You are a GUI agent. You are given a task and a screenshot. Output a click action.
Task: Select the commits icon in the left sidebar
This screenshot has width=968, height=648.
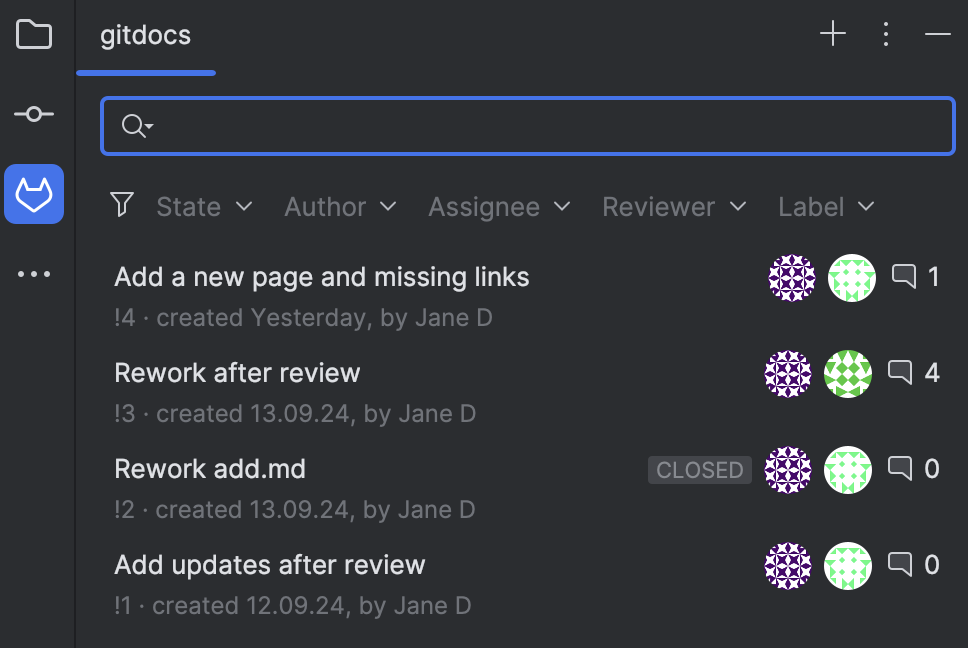pos(34,113)
